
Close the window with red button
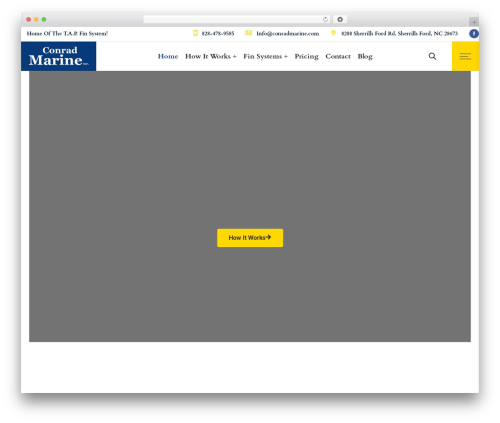pyautogui.click(x=29, y=19)
